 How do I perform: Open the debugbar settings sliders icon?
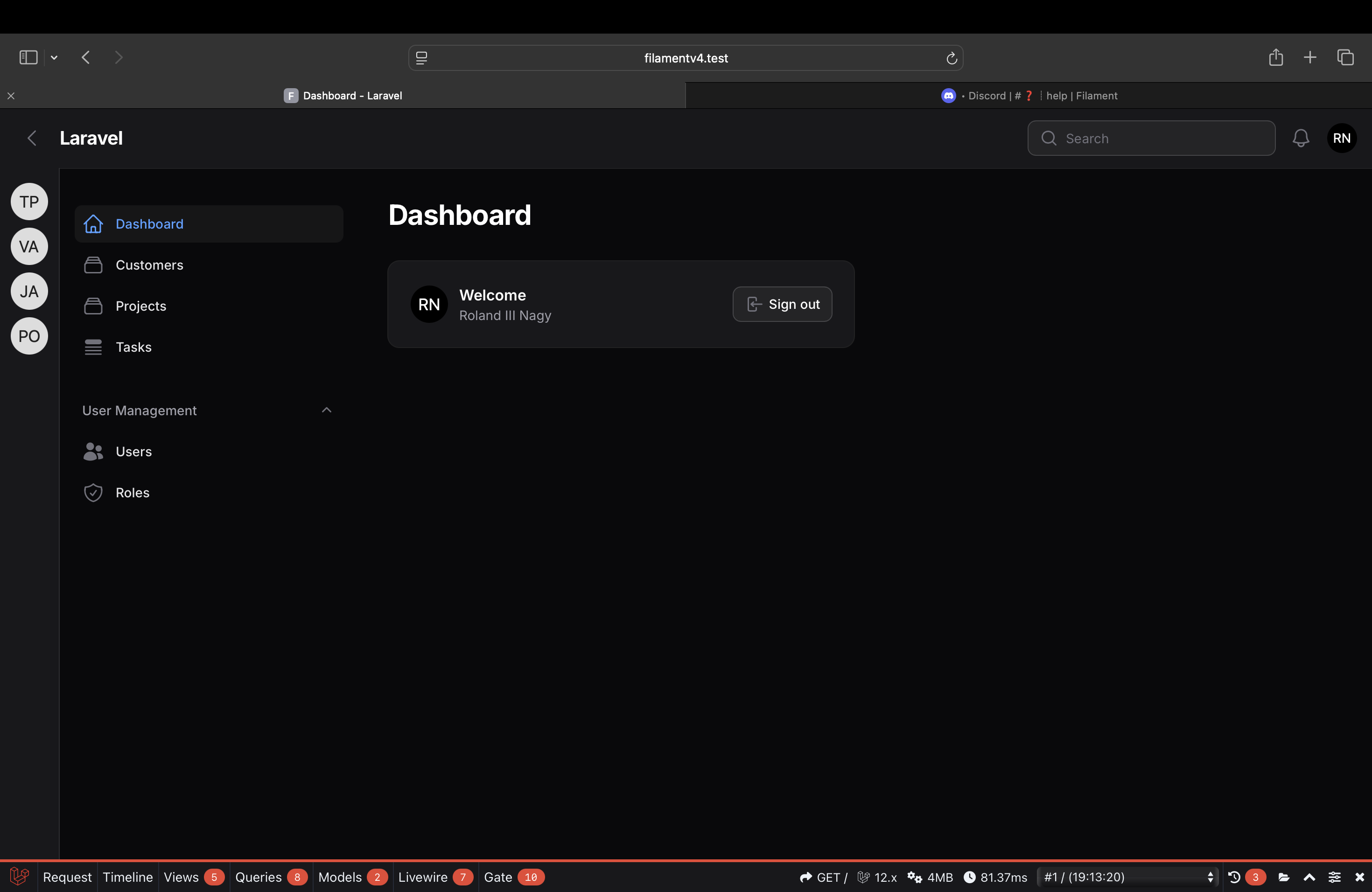coord(1335,877)
